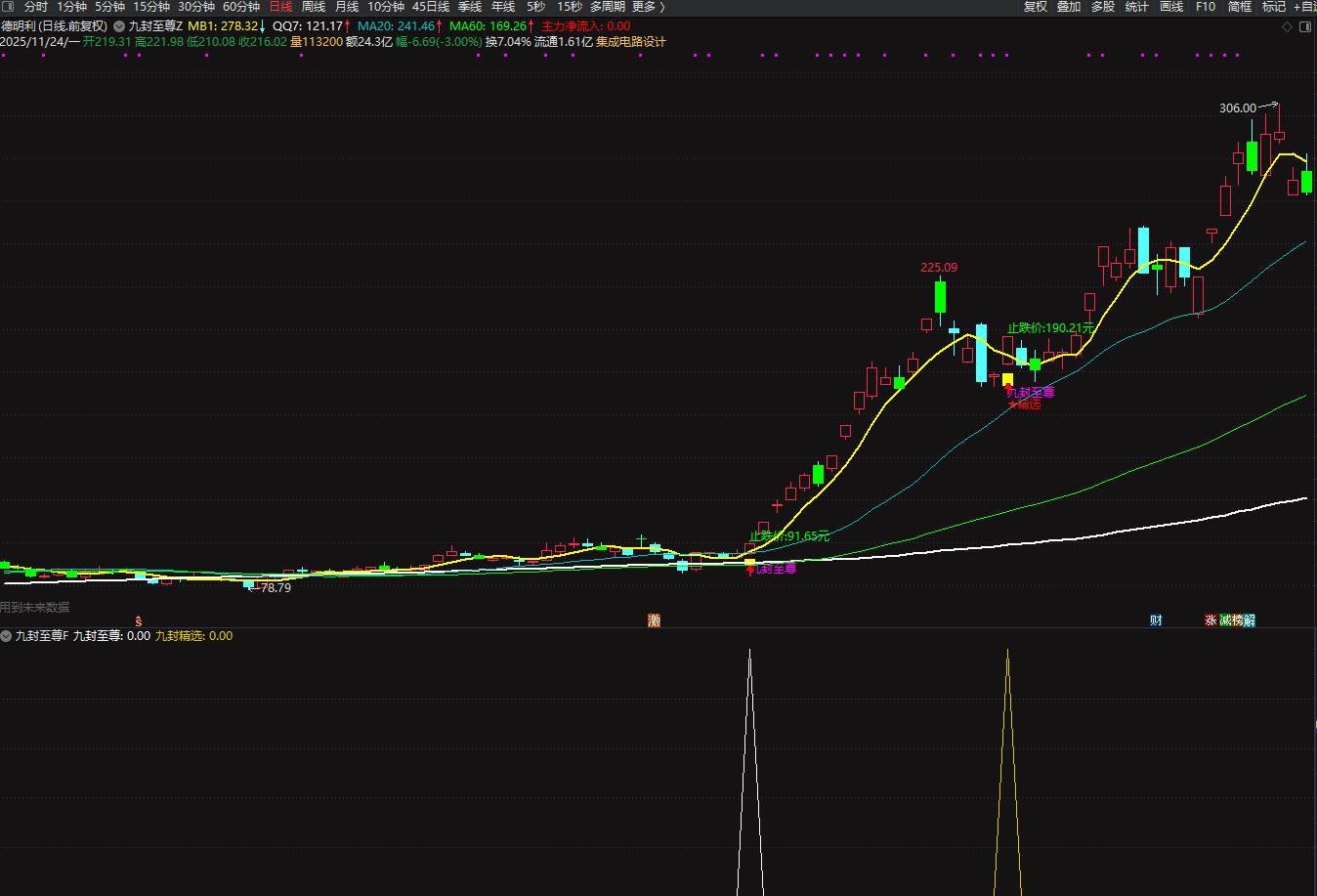
Task: Open the F10 company info
Action: point(1206,7)
